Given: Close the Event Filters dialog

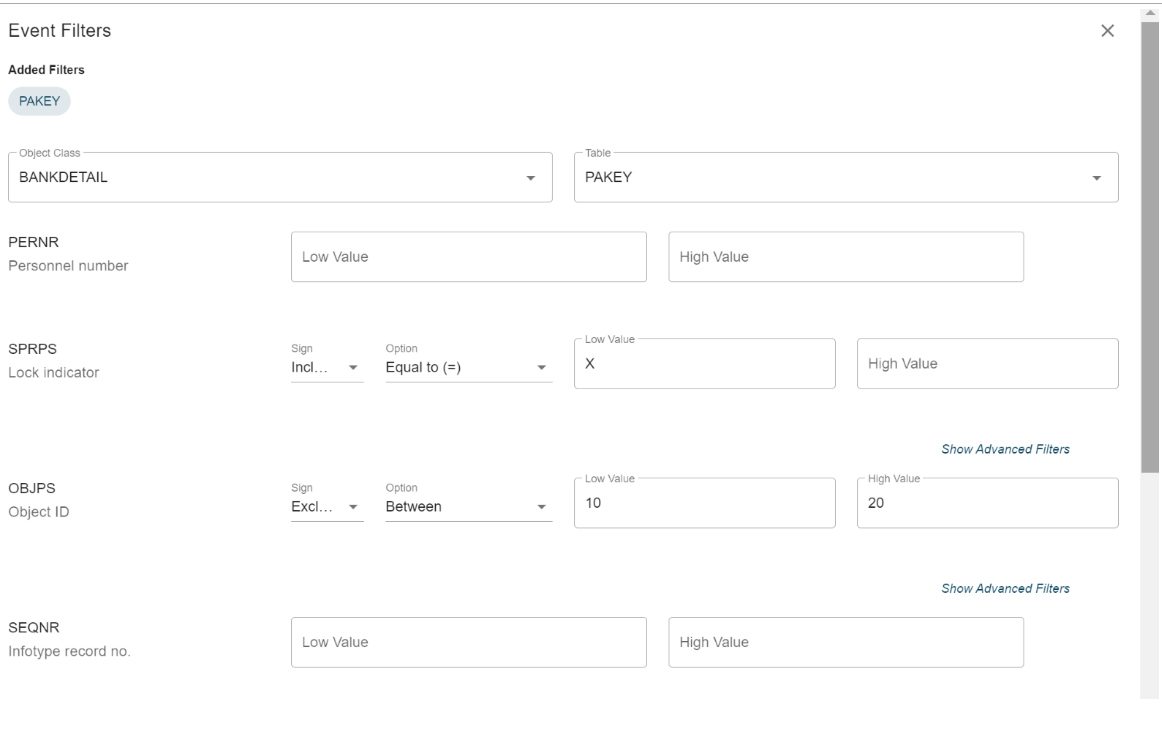Looking at the screenshot, I should (1107, 31).
